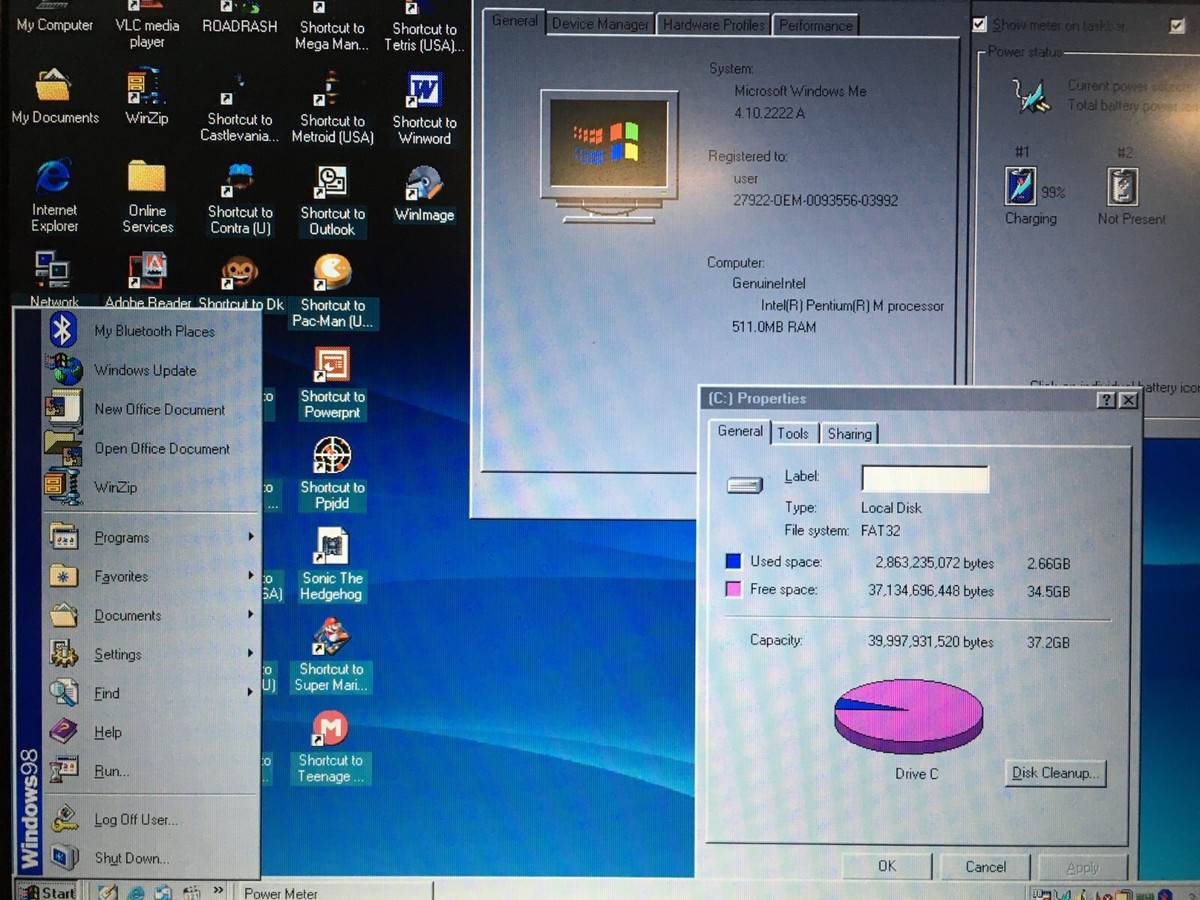This screenshot has height=900, width=1200.
Task: Open Tools tab in (C:) Properties
Action: pos(793,433)
